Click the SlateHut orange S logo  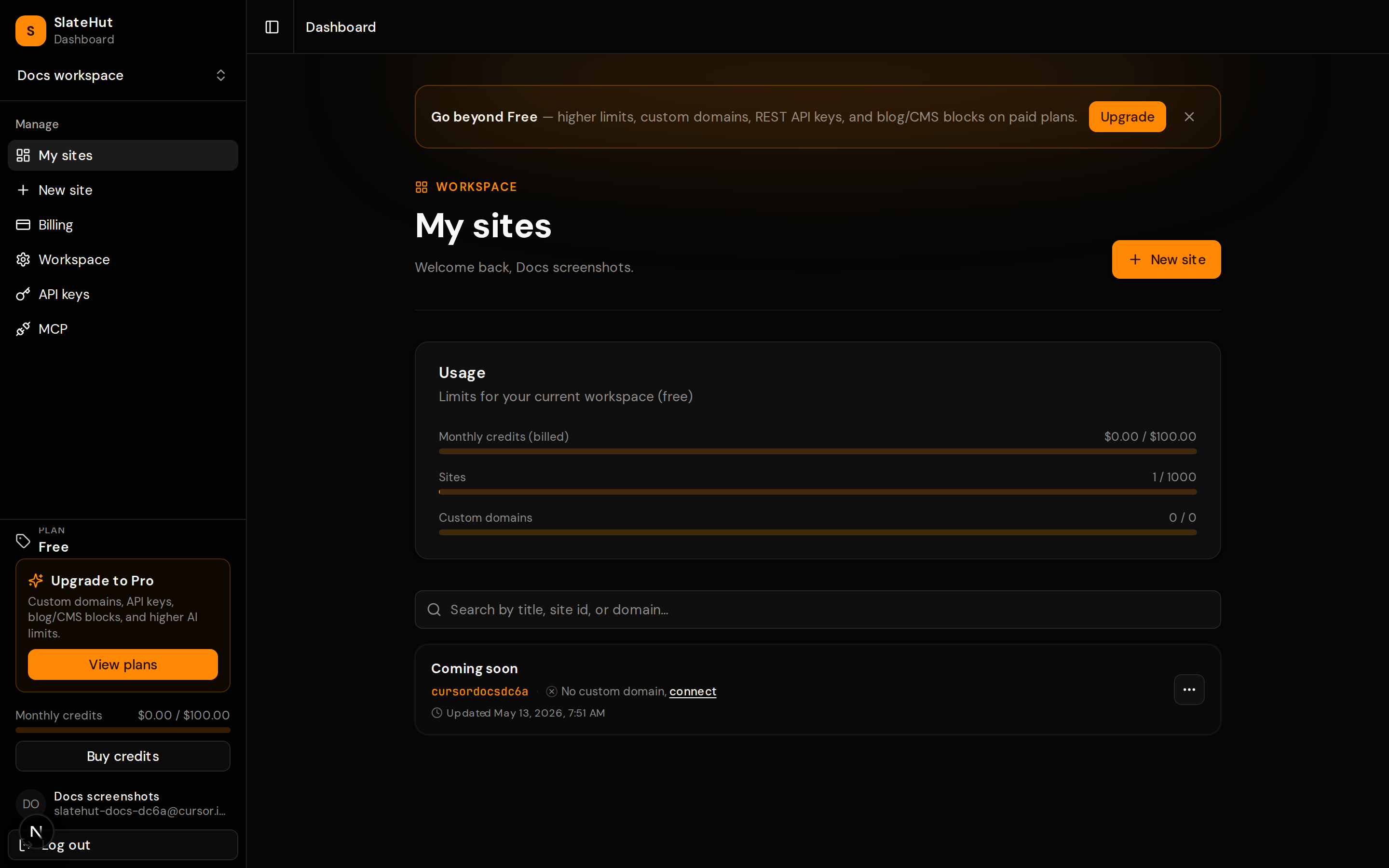30,30
